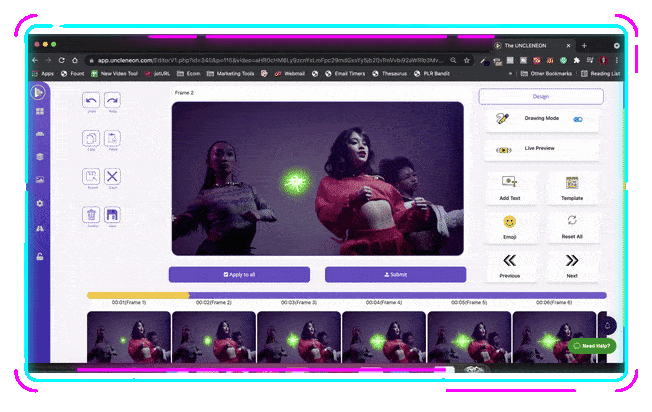Go to Next frame
This screenshot has height=412, width=652.
click(x=572, y=266)
